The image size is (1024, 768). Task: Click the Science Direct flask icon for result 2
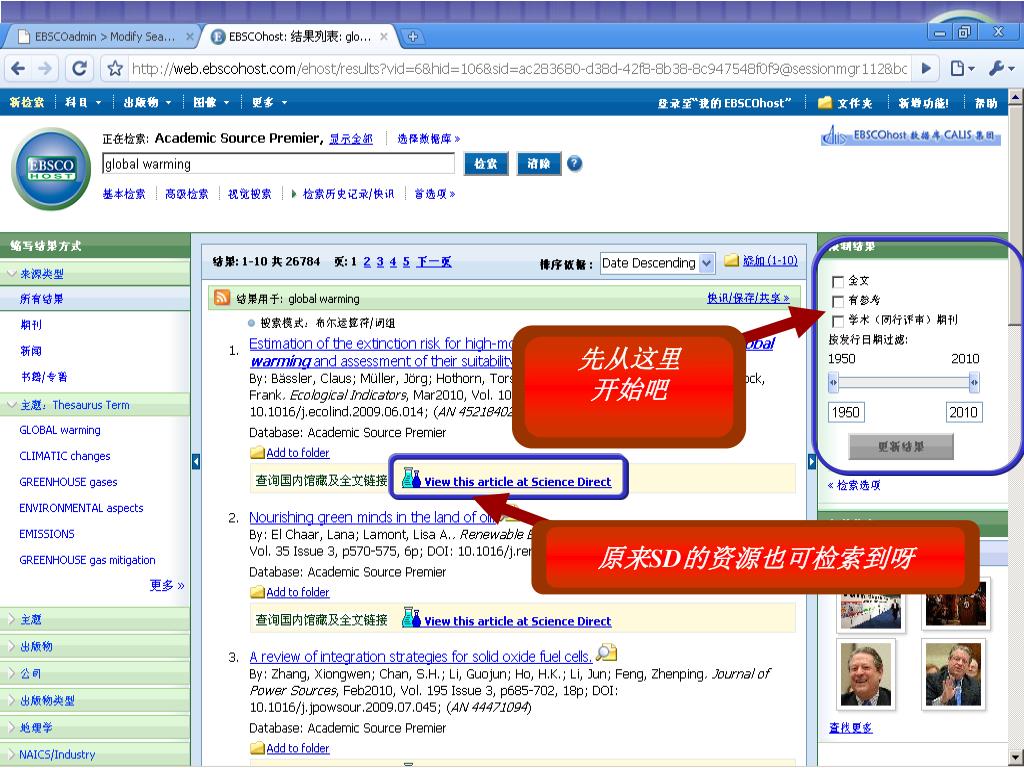pos(411,617)
